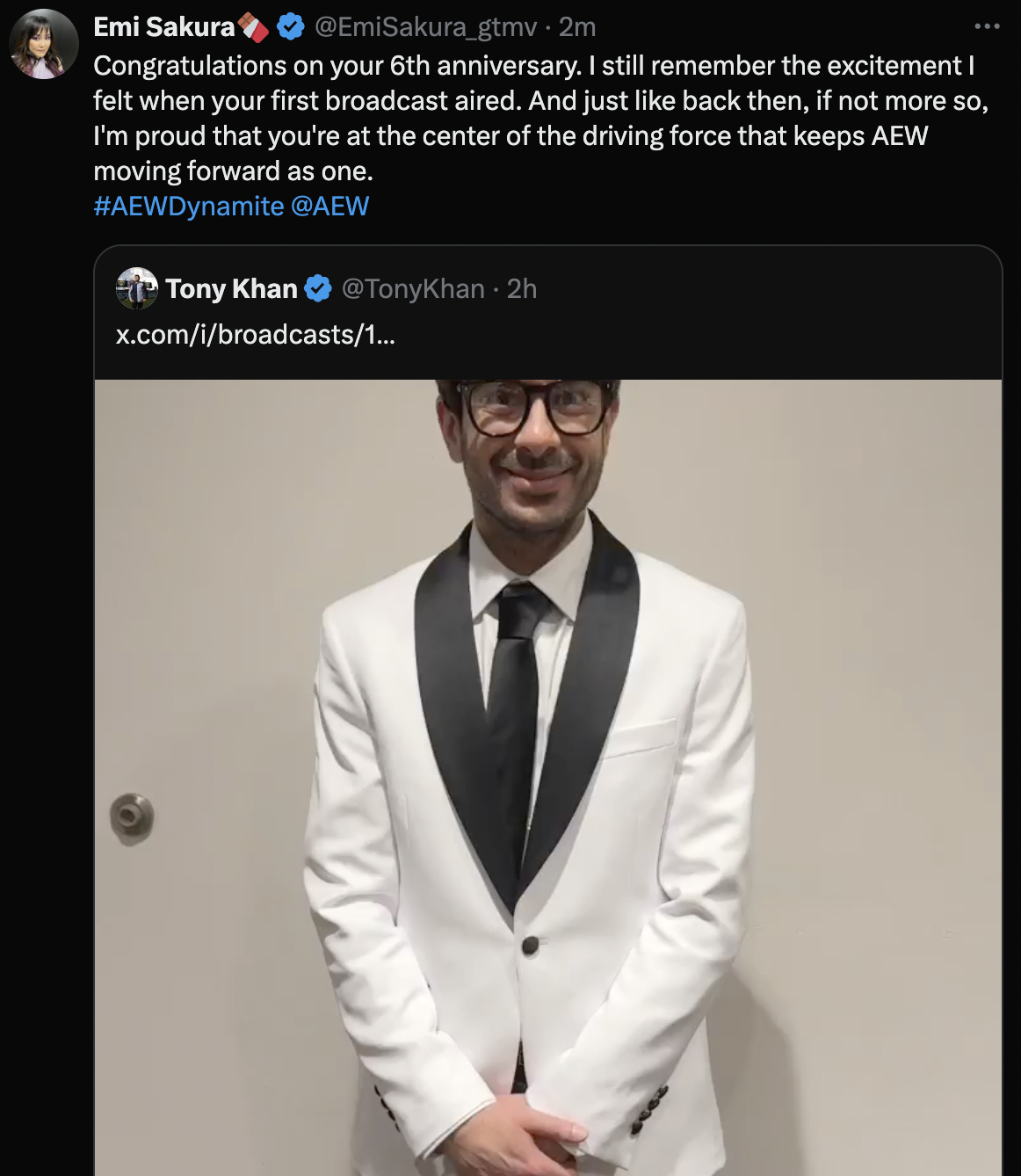Image resolution: width=1021 pixels, height=1176 pixels.
Task: Open the #AEWDynamite hashtag
Action: pos(189,207)
